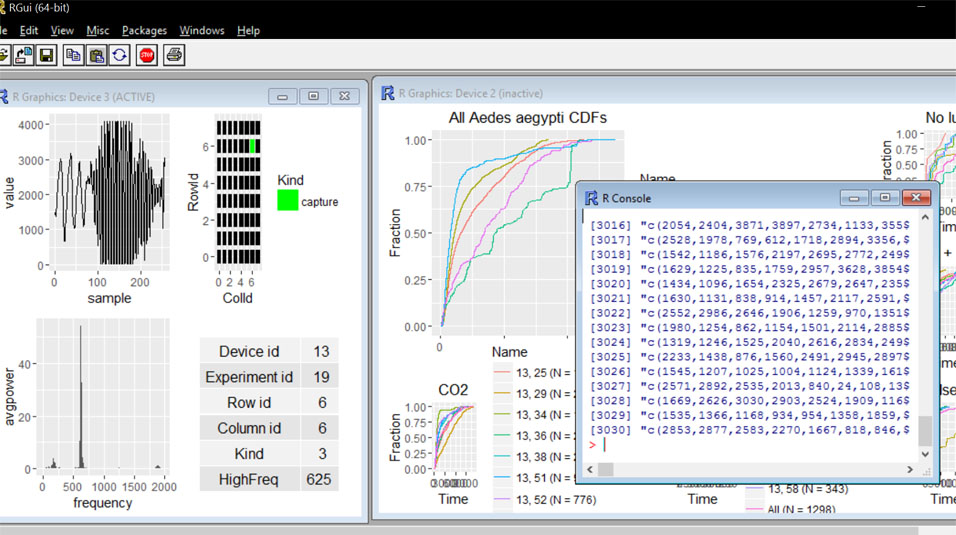
Task: Activate the R Graphics Device 2 title bar
Action: pyautogui.click(x=600, y=93)
